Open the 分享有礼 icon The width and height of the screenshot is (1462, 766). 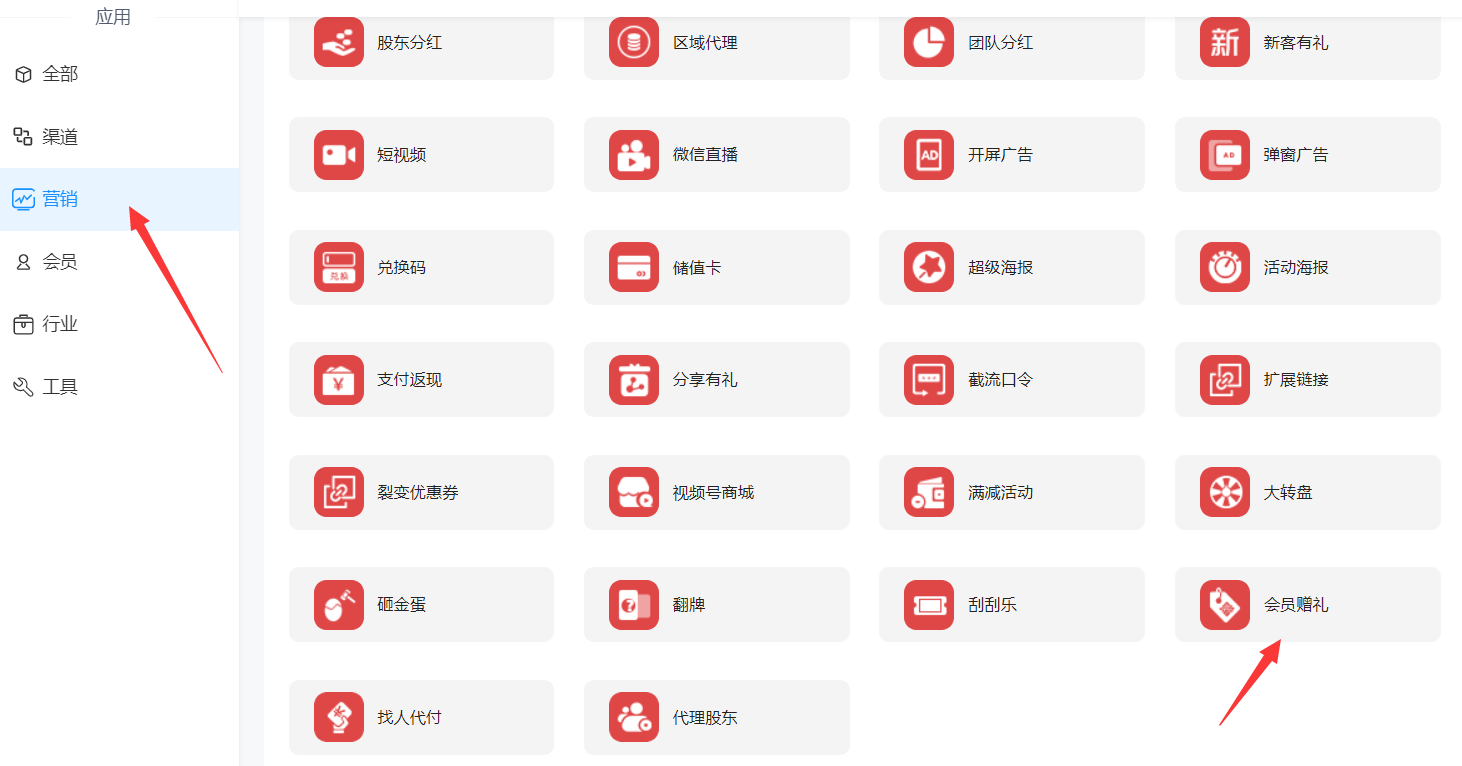pos(634,380)
